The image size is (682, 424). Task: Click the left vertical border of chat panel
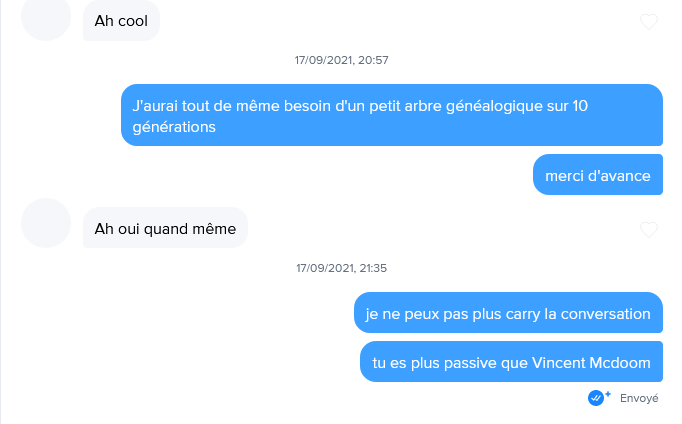click(x=1, y=212)
